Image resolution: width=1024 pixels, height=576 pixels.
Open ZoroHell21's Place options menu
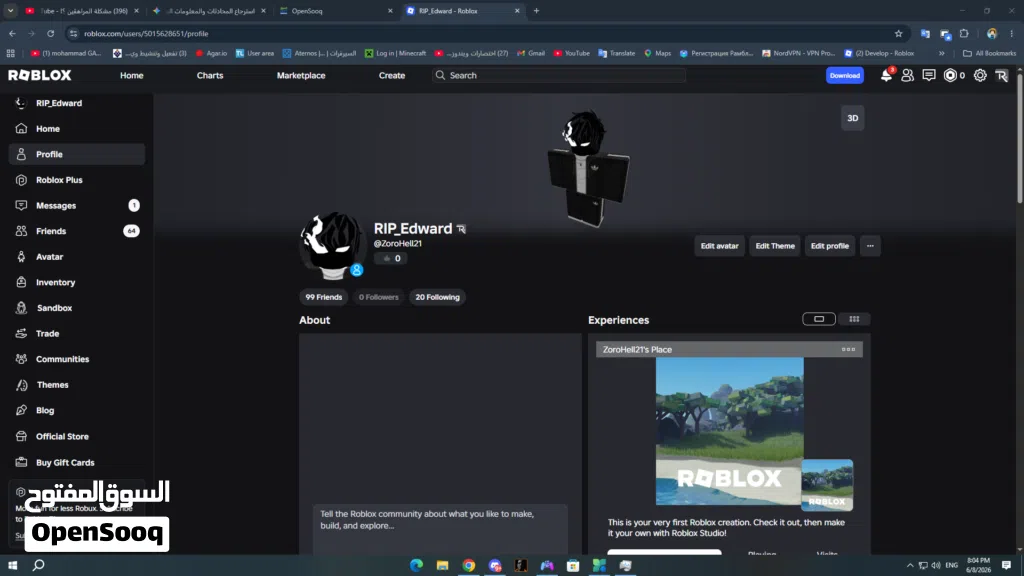pos(848,349)
